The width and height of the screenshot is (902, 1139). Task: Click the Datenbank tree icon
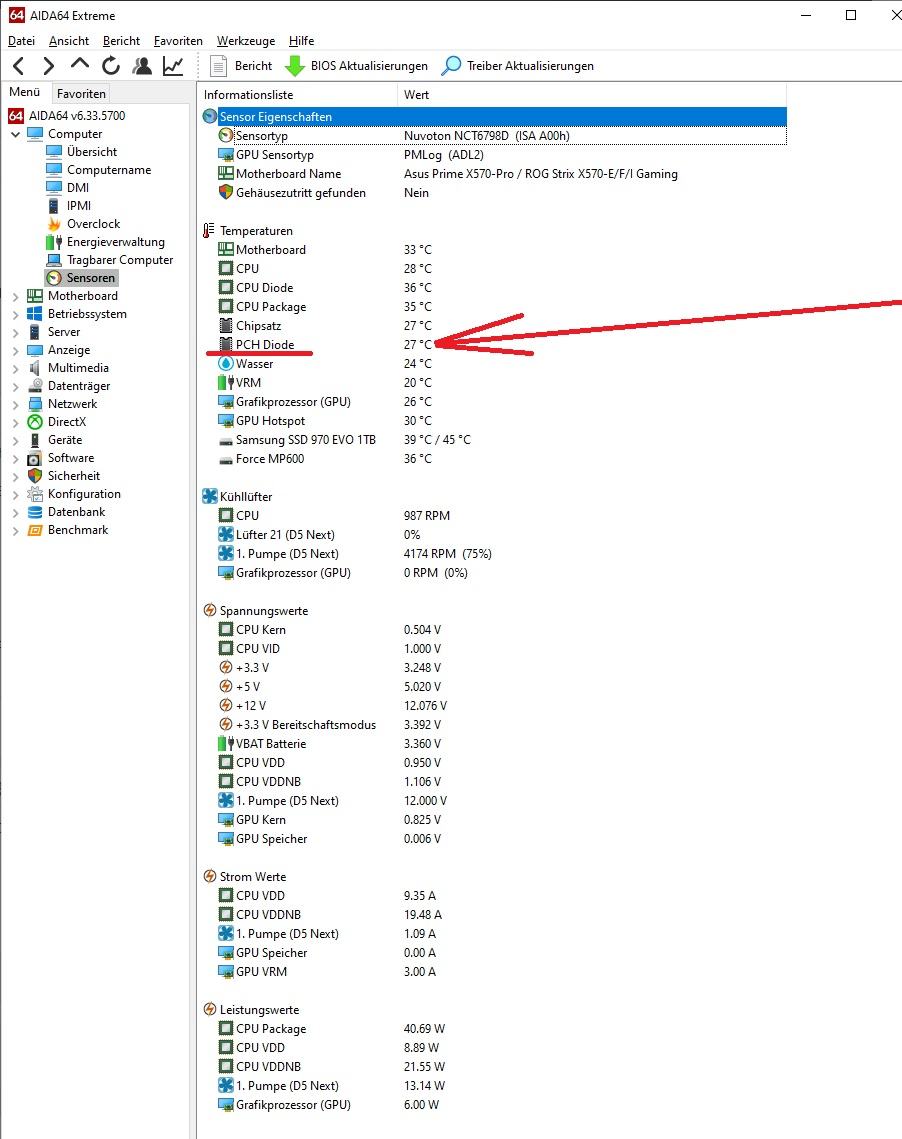point(35,512)
